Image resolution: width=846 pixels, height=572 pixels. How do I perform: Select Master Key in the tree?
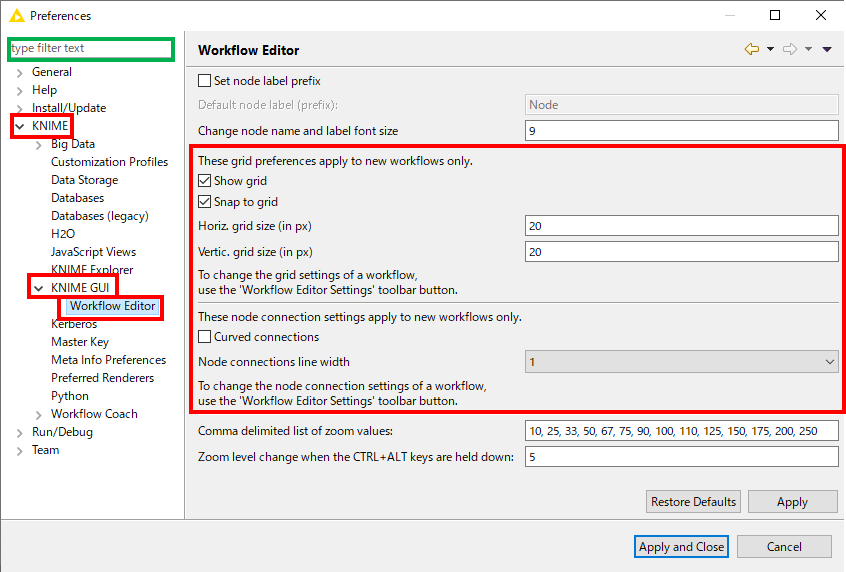click(80, 342)
